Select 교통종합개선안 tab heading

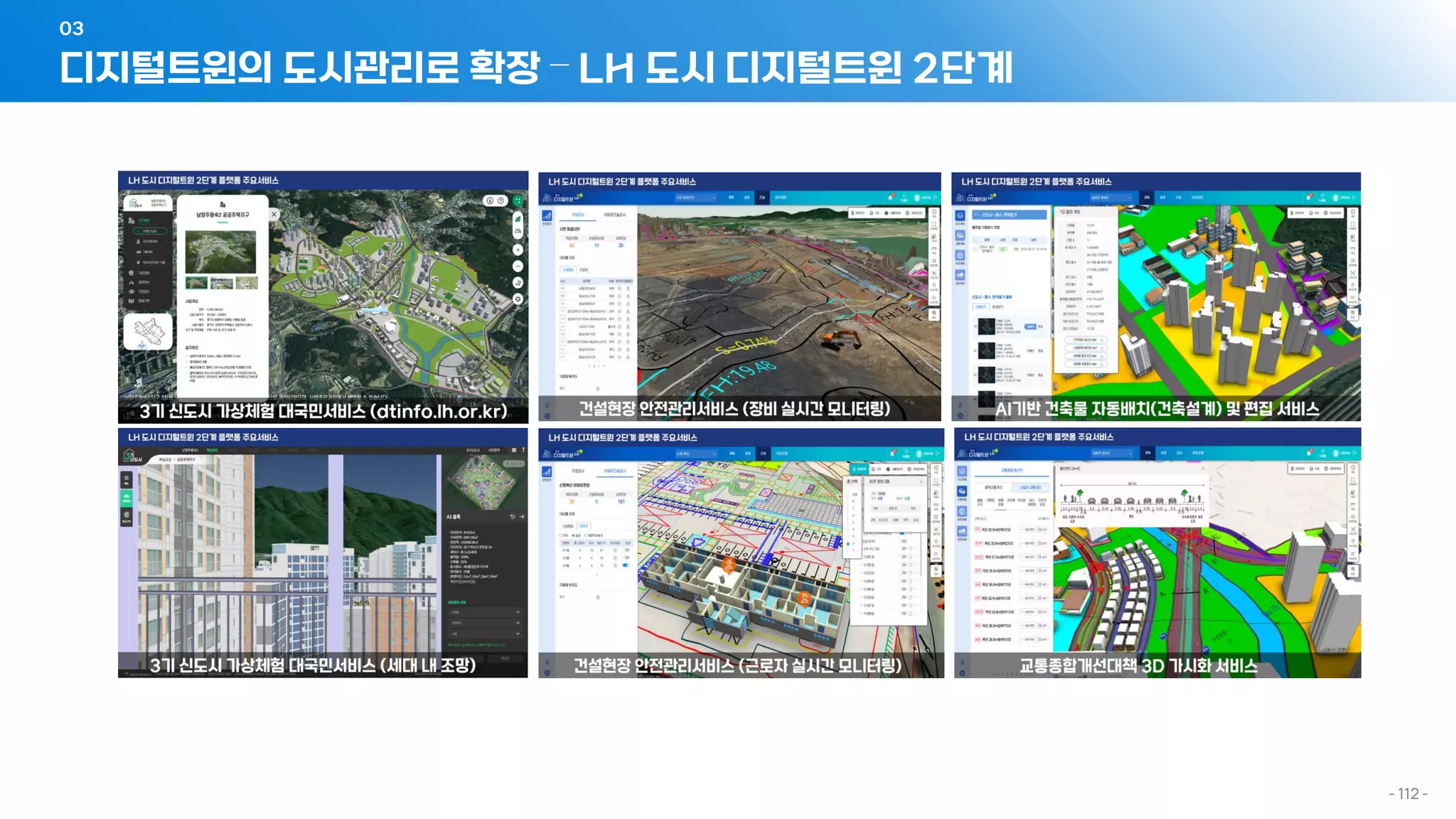[1012, 470]
